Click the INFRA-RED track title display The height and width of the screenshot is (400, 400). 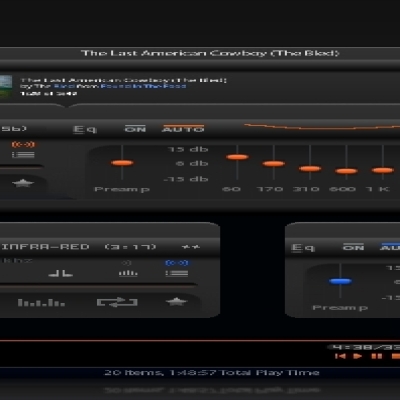(x=45, y=247)
